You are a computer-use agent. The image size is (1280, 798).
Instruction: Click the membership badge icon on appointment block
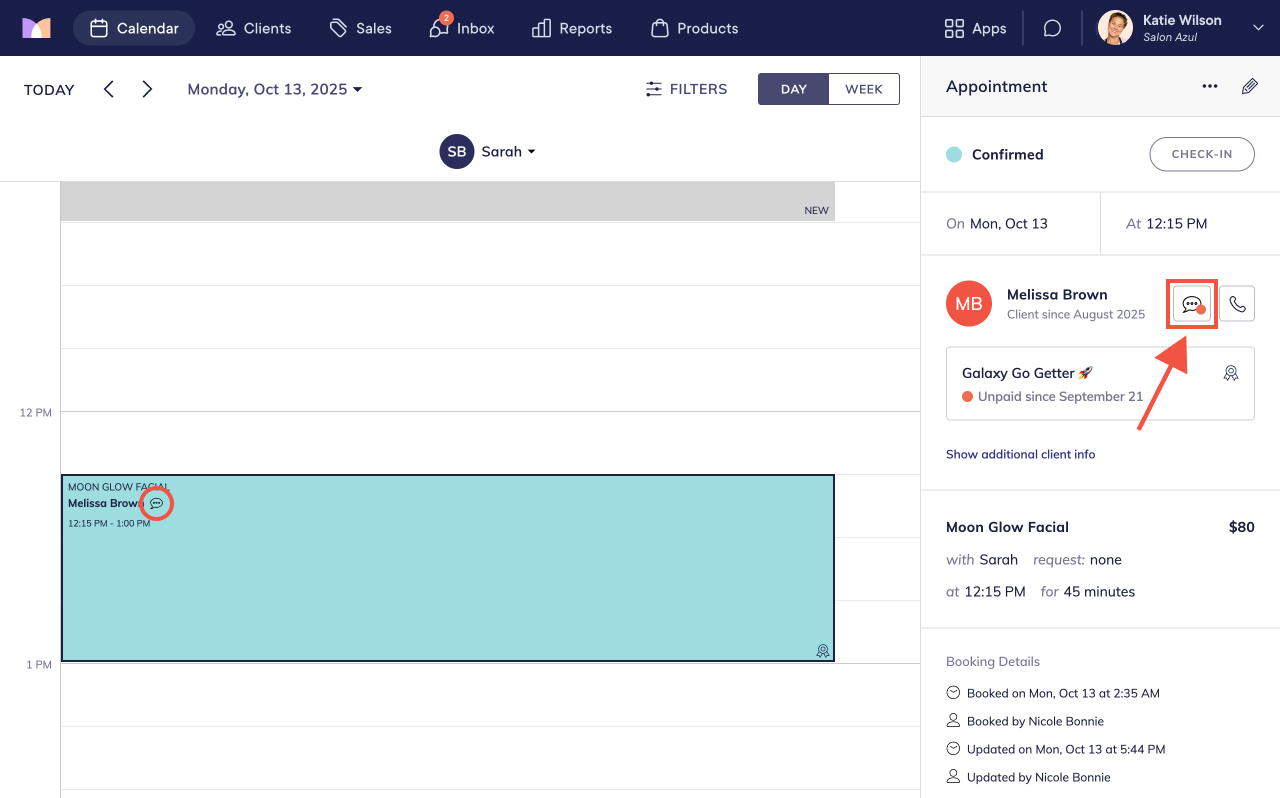click(x=823, y=651)
